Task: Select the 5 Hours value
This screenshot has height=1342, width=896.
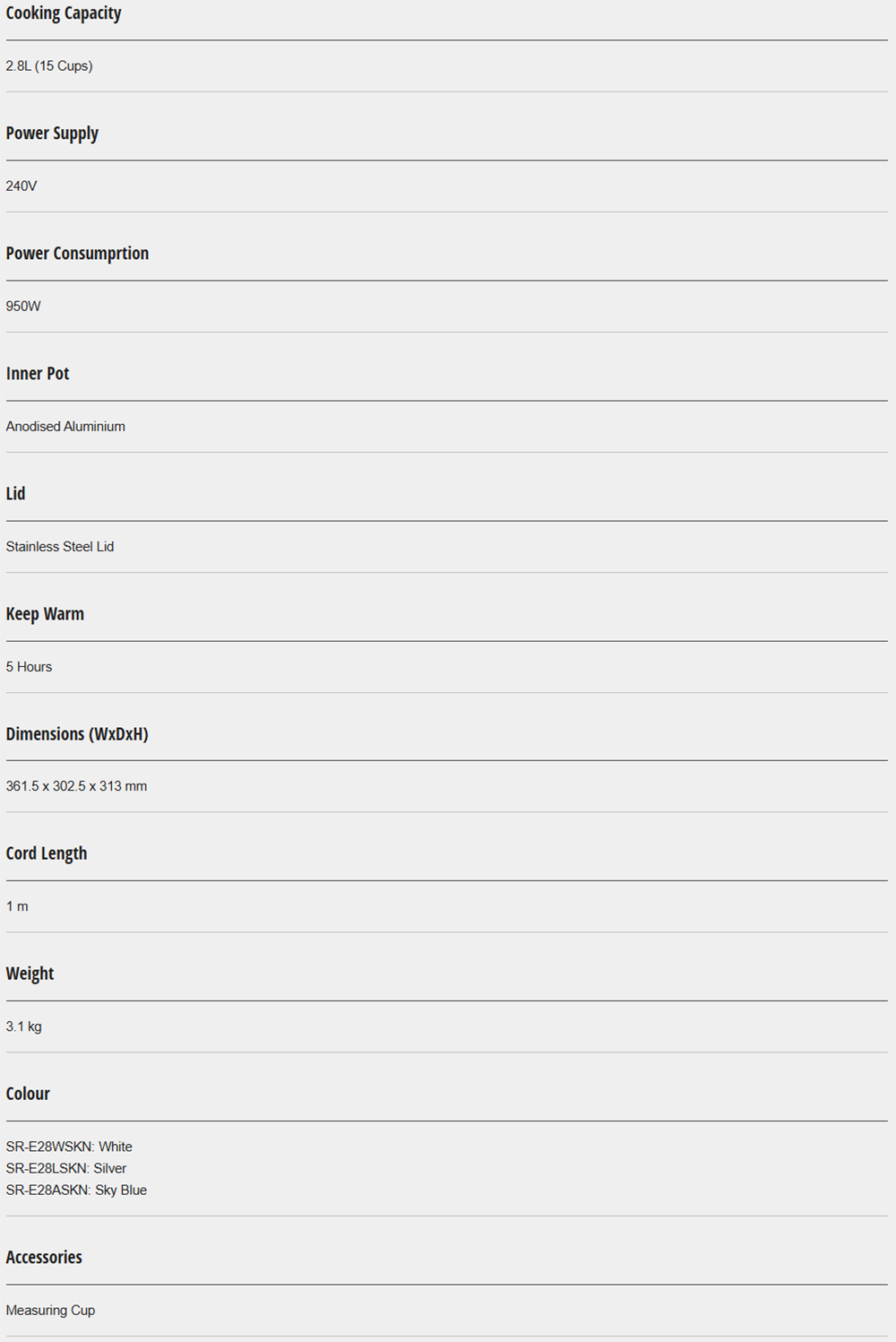Action: [x=29, y=667]
